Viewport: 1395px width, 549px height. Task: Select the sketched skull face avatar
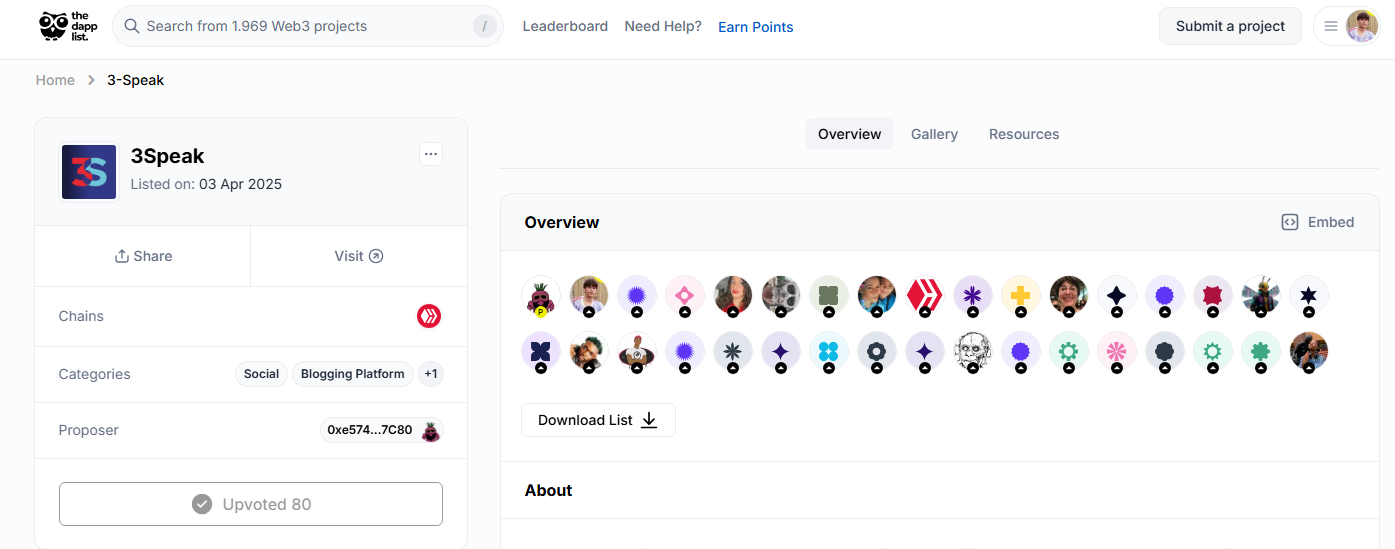click(973, 352)
